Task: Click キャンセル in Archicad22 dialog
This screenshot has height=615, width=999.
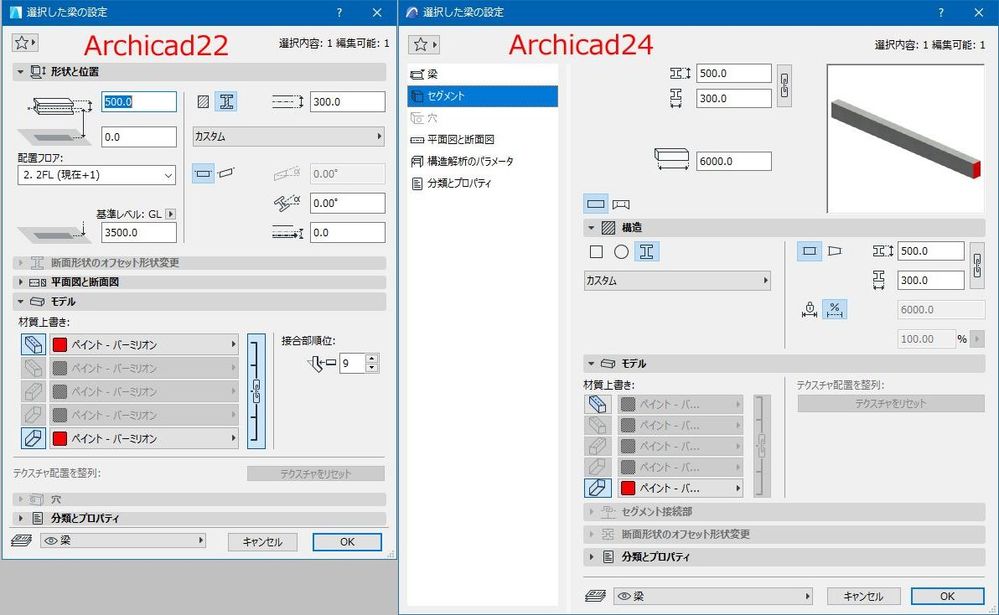Action: (262, 542)
